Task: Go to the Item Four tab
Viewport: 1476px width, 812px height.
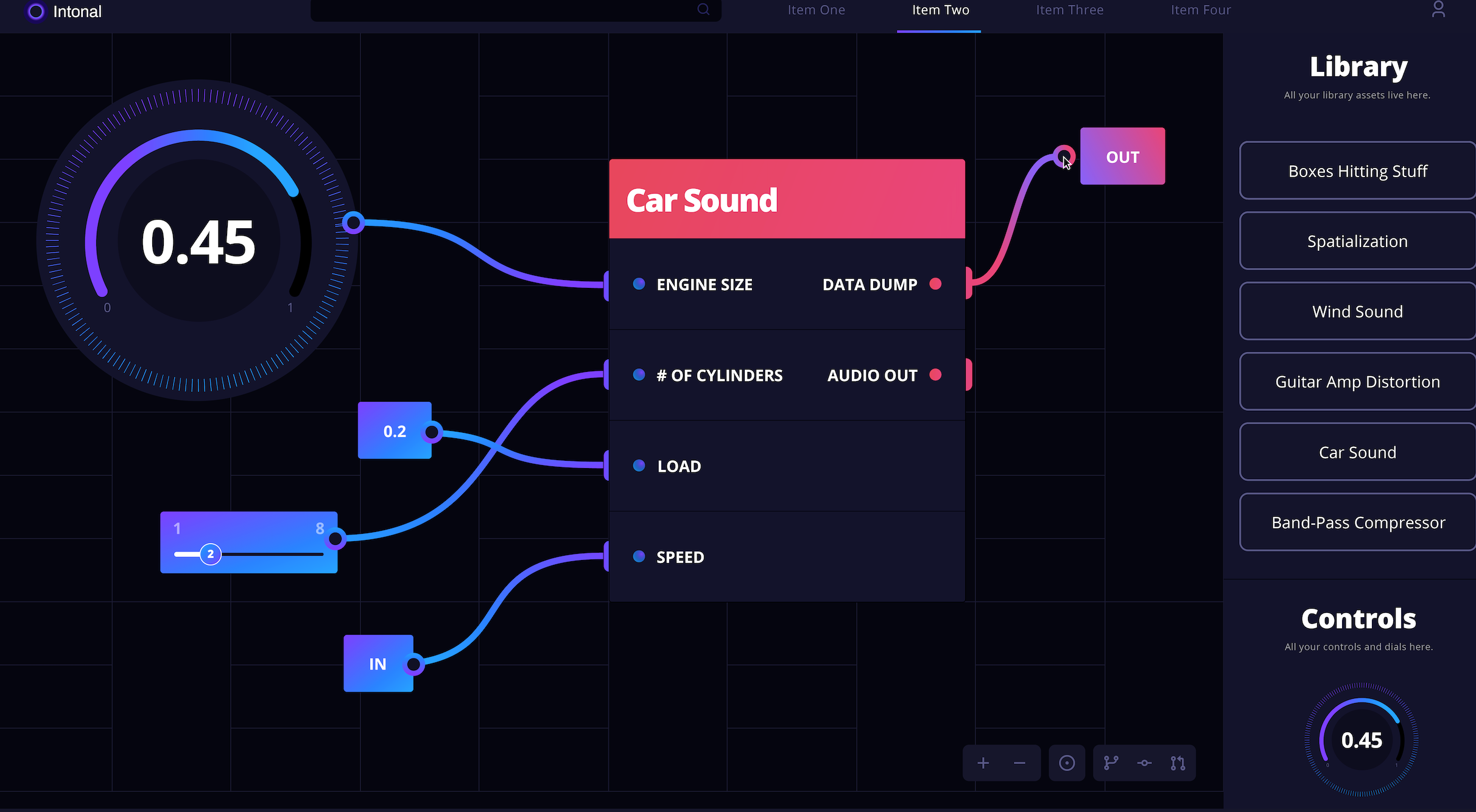Action: pos(1201,10)
